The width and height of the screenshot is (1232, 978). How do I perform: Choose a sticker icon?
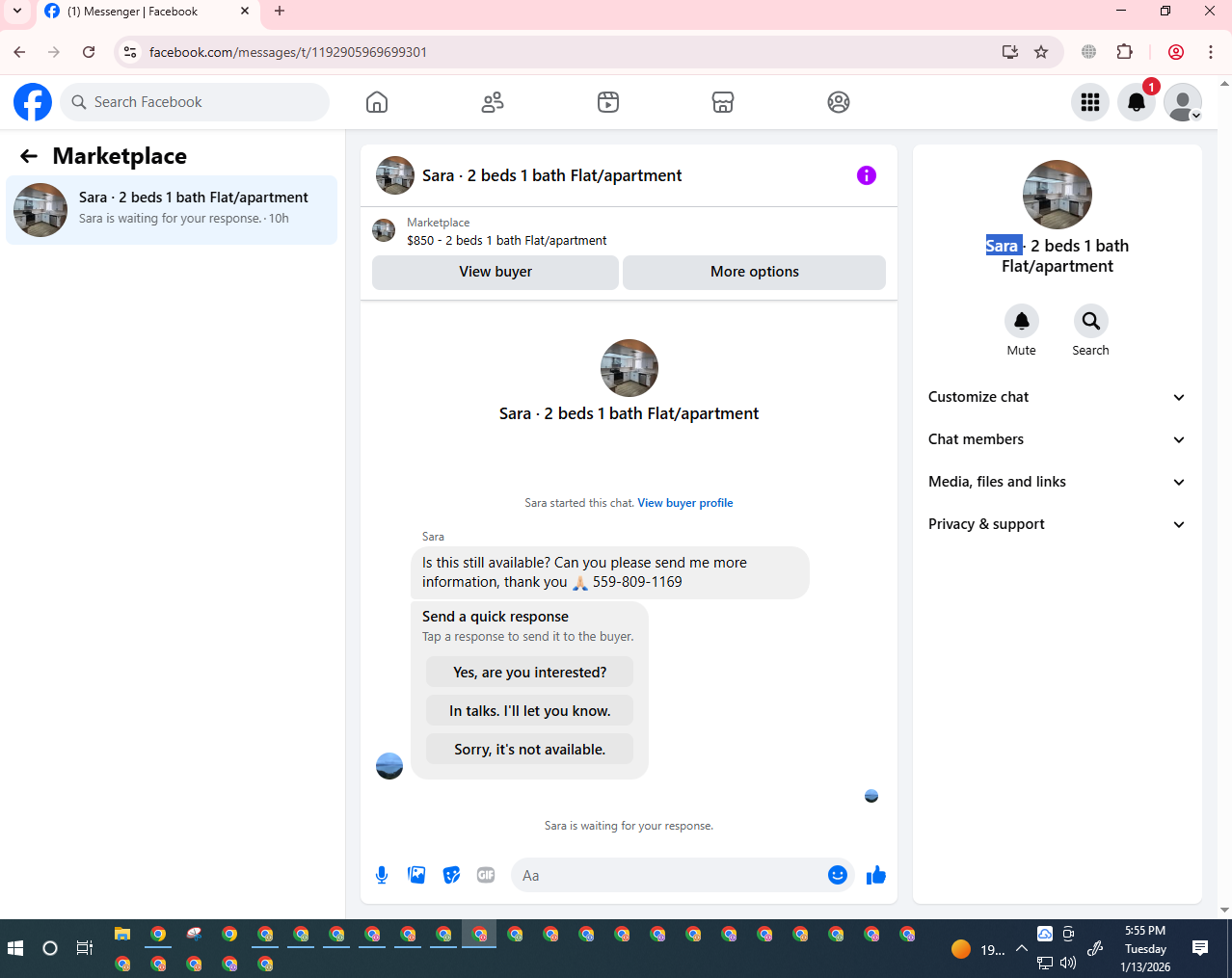(451, 875)
